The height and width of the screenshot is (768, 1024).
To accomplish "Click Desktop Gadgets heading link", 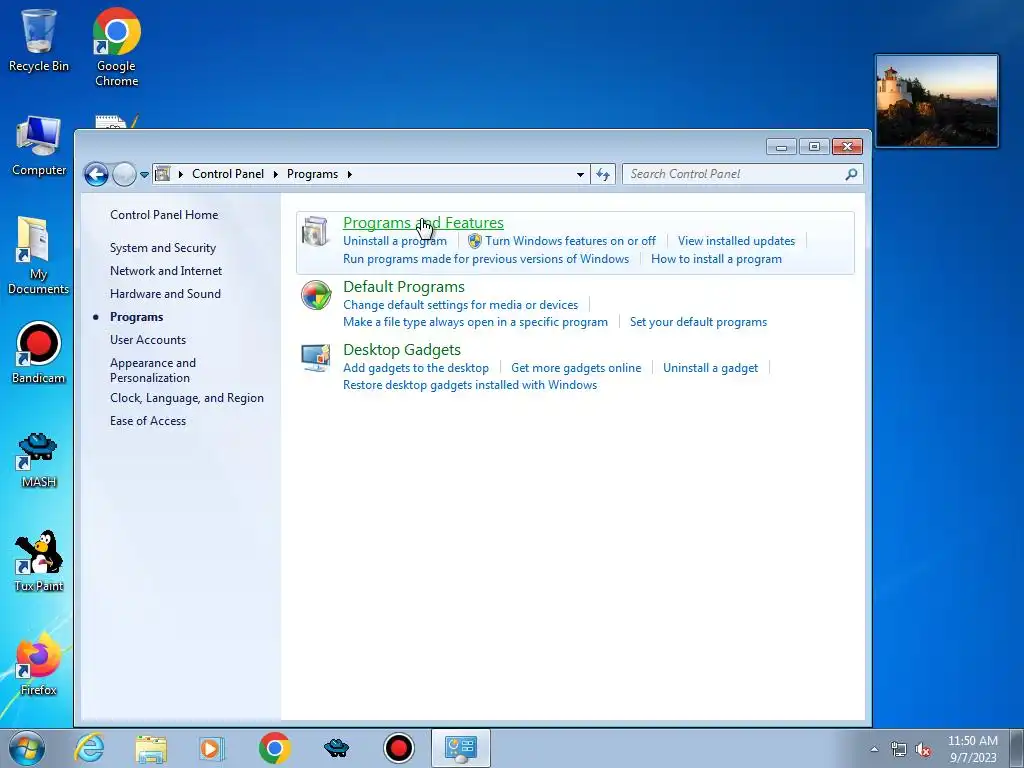I will (x=402, y=350).
